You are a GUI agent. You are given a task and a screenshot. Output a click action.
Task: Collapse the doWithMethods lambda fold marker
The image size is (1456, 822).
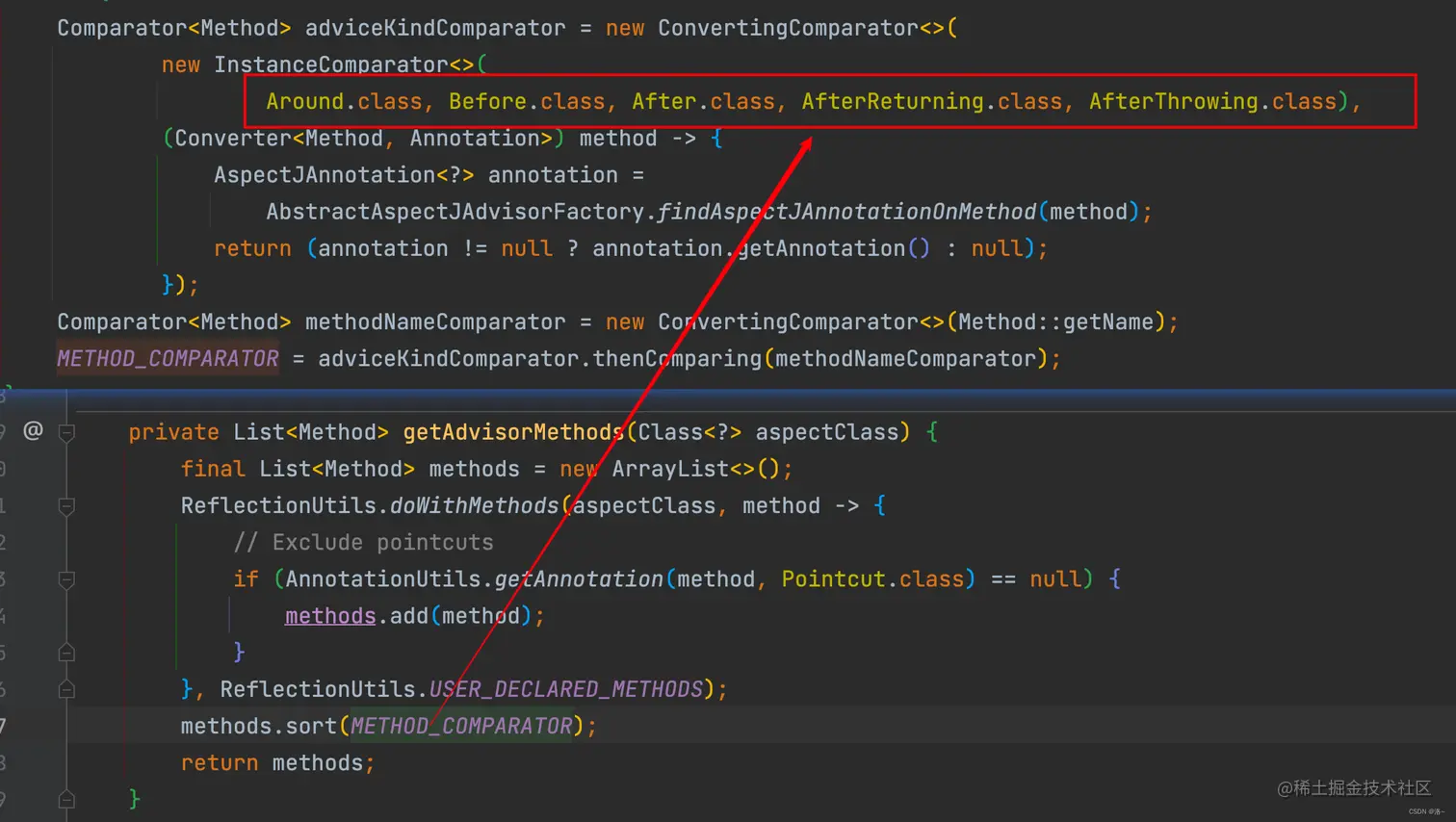click(66, 505)
